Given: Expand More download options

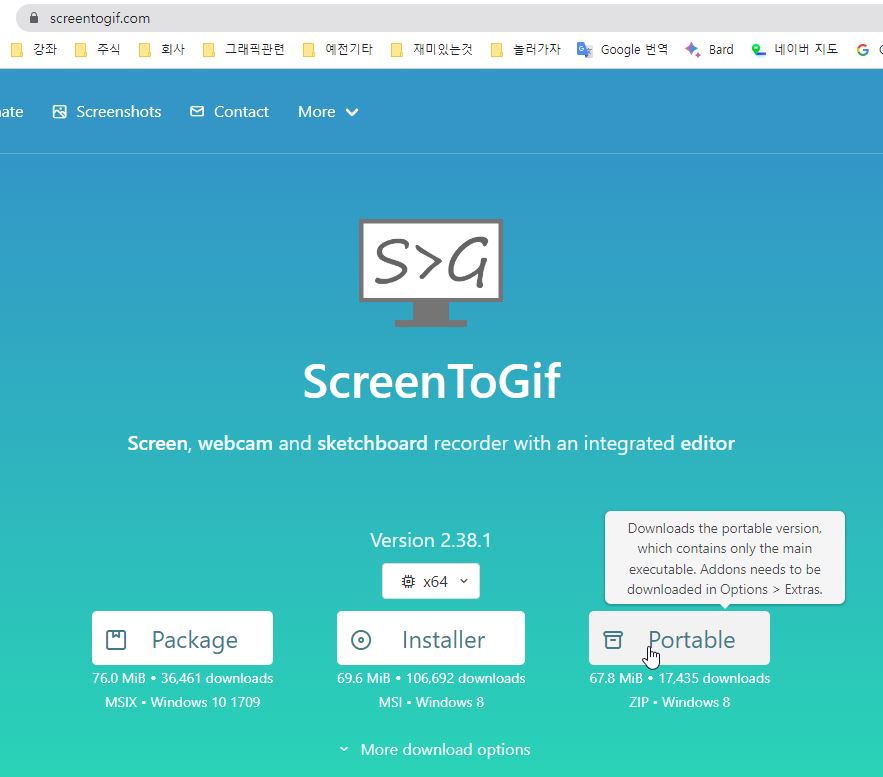Looking at the screenshot, I should pyautogui.click(x=435, y=749).
